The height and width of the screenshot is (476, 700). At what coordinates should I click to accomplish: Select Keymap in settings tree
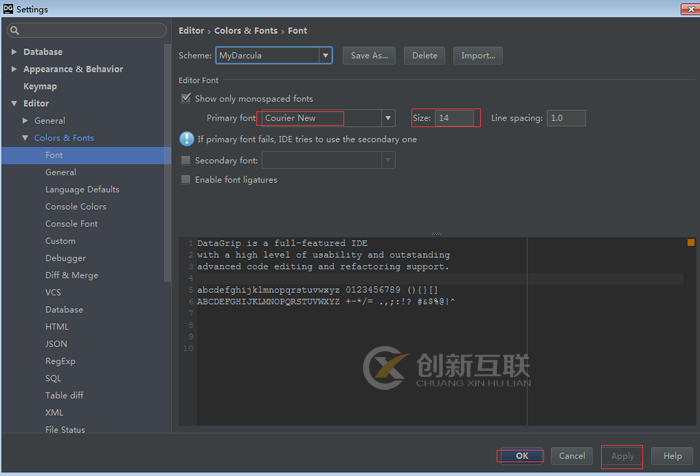coord(40,86)
